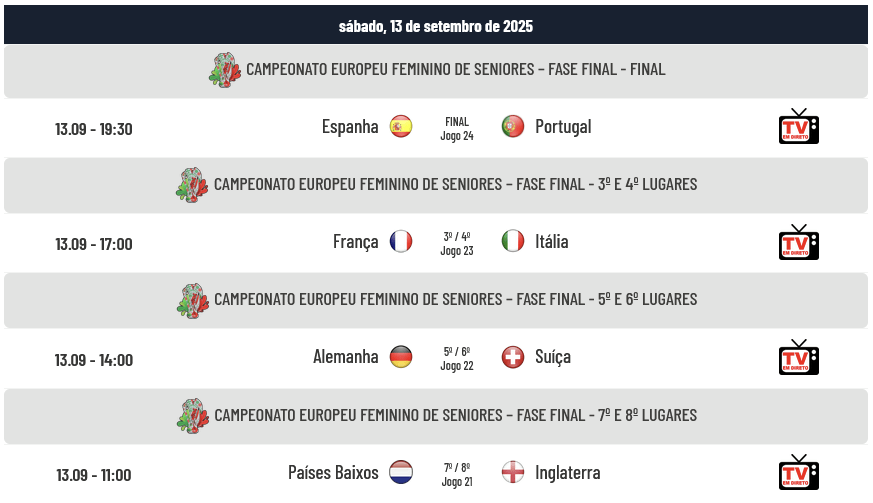Click the championship logo in the Final header

[225, 70]
